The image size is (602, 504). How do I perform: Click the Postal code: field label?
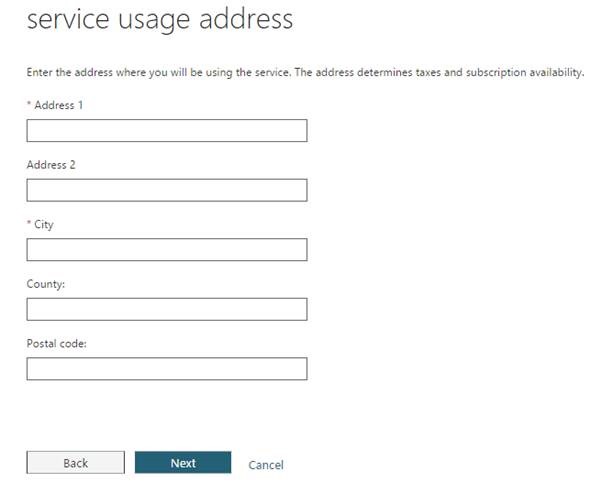click(x=58, y=344)
